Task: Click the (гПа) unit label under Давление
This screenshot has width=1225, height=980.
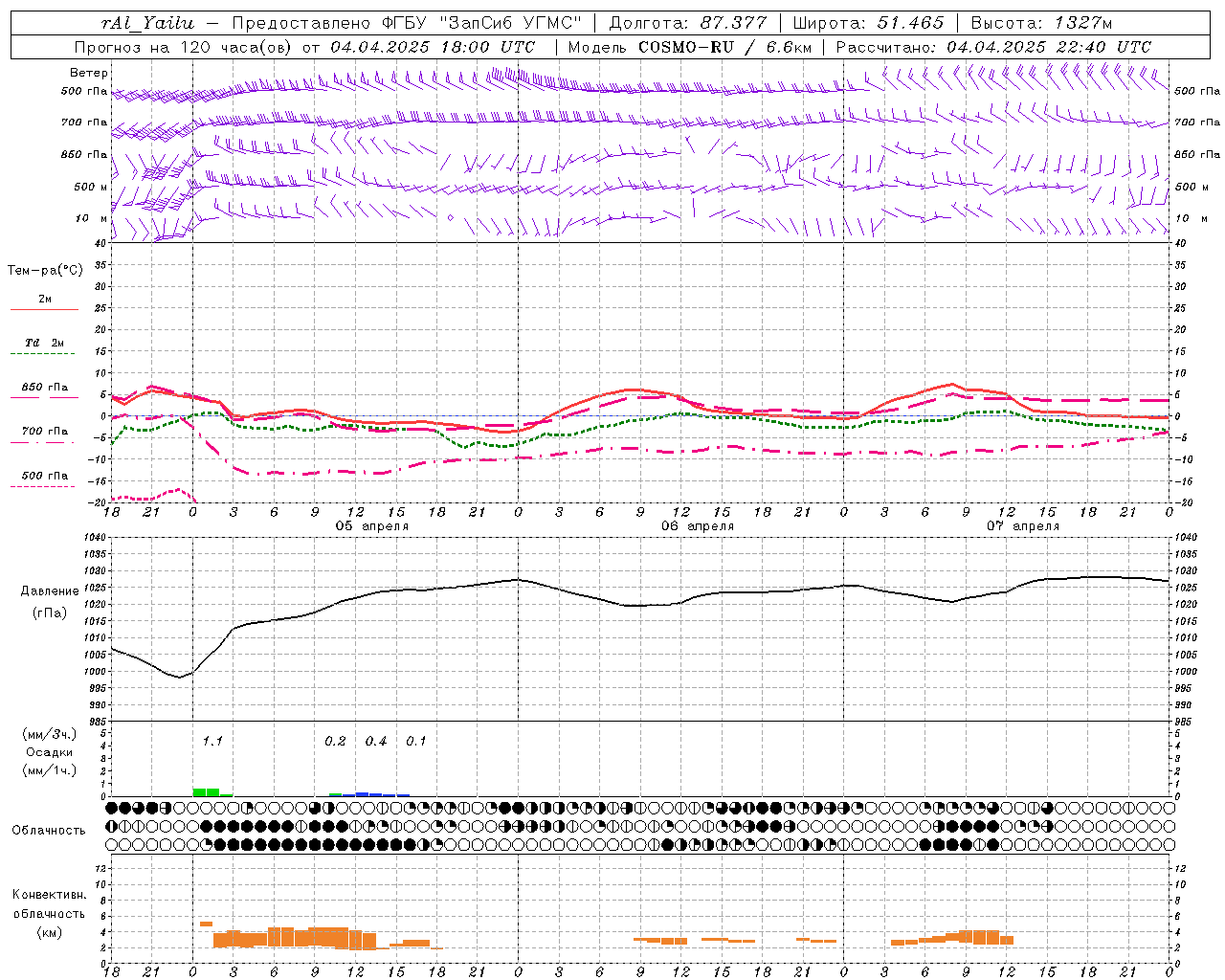Action: click(50, 613)
